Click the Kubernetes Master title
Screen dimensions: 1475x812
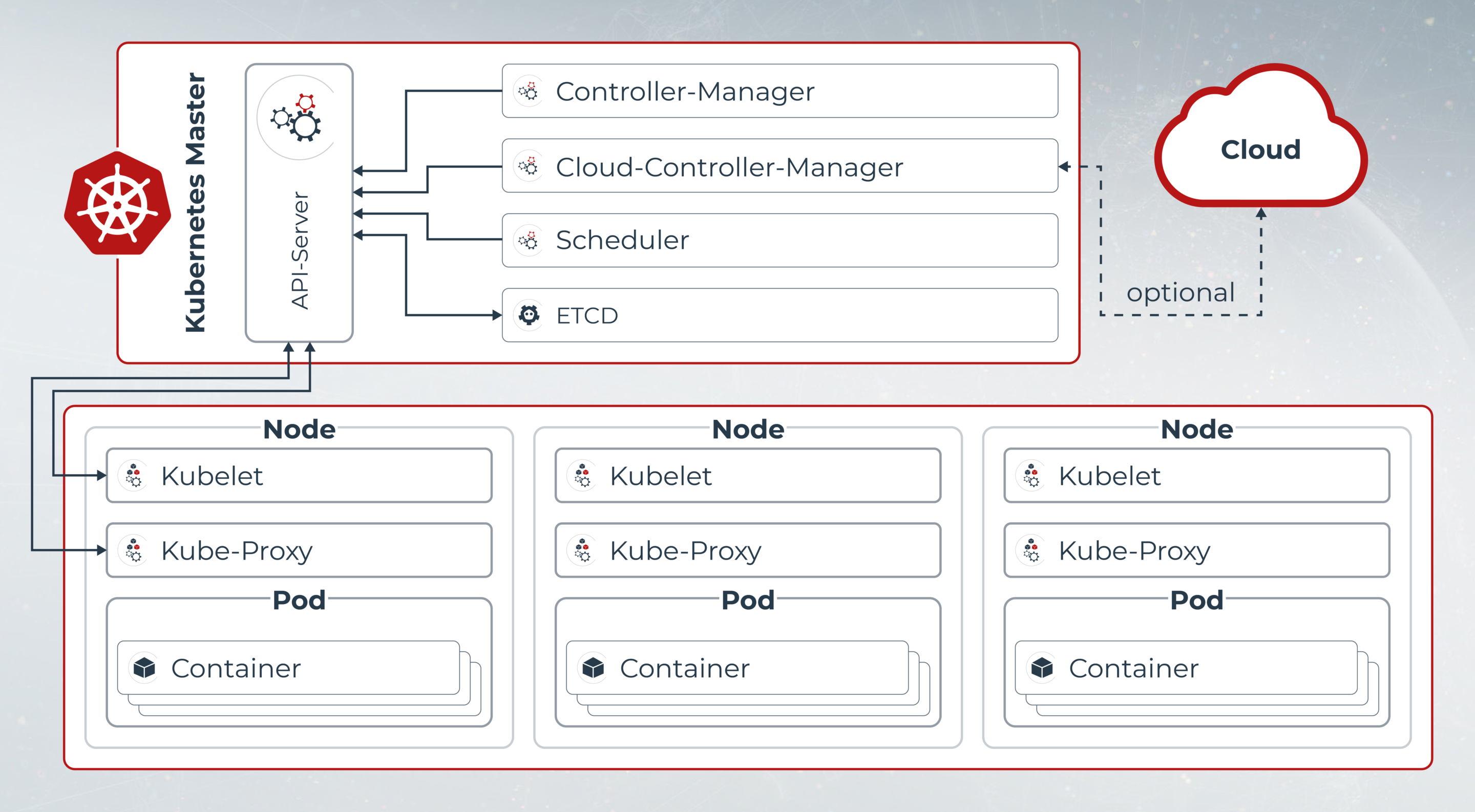pos(195,203)
